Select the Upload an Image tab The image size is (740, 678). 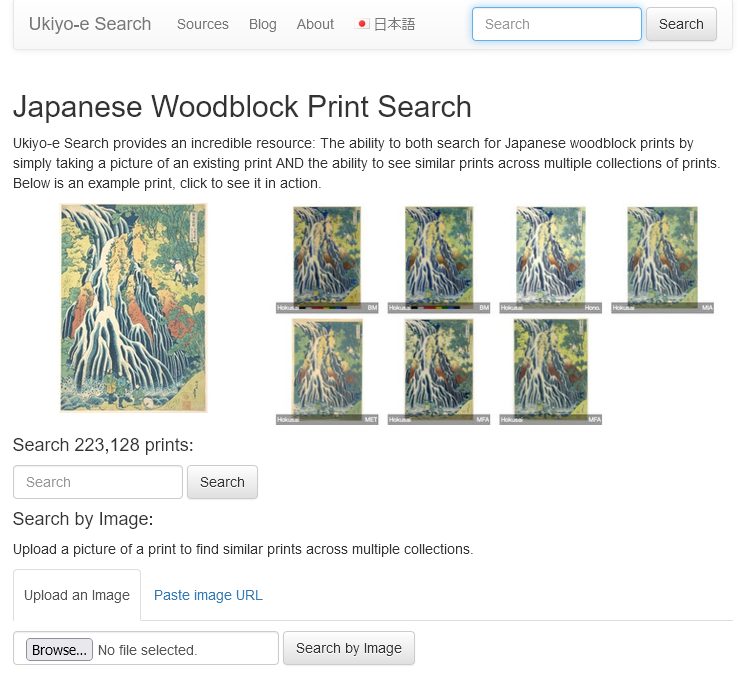point(77,595)
